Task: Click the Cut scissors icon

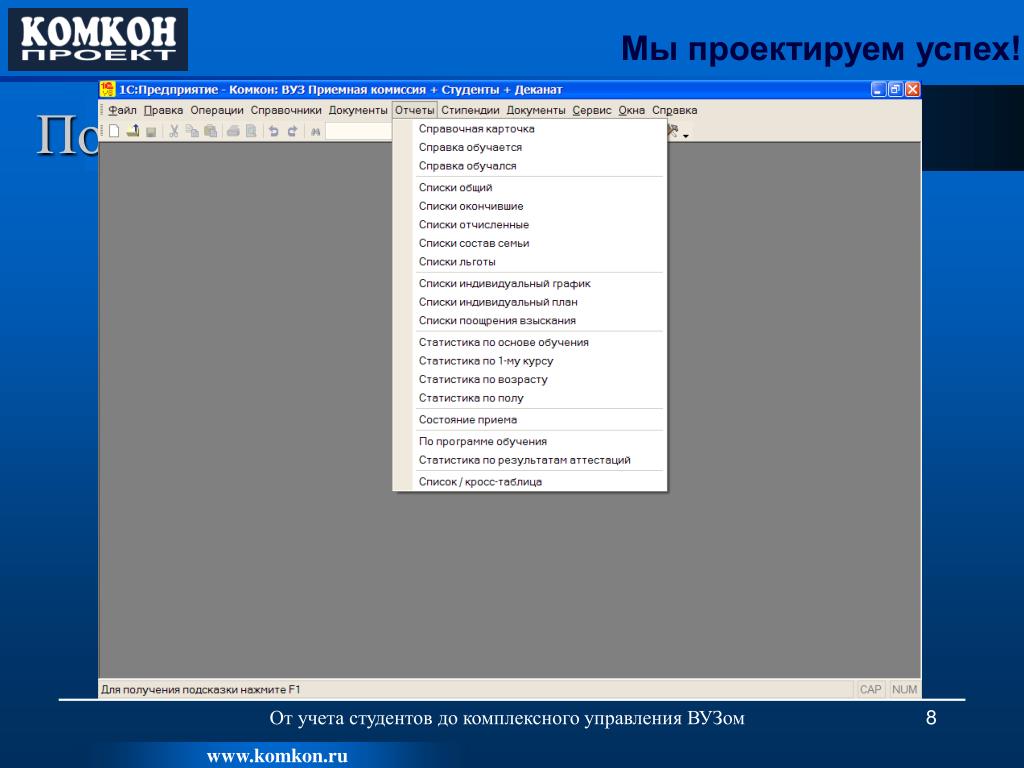Action: (174, 131)
